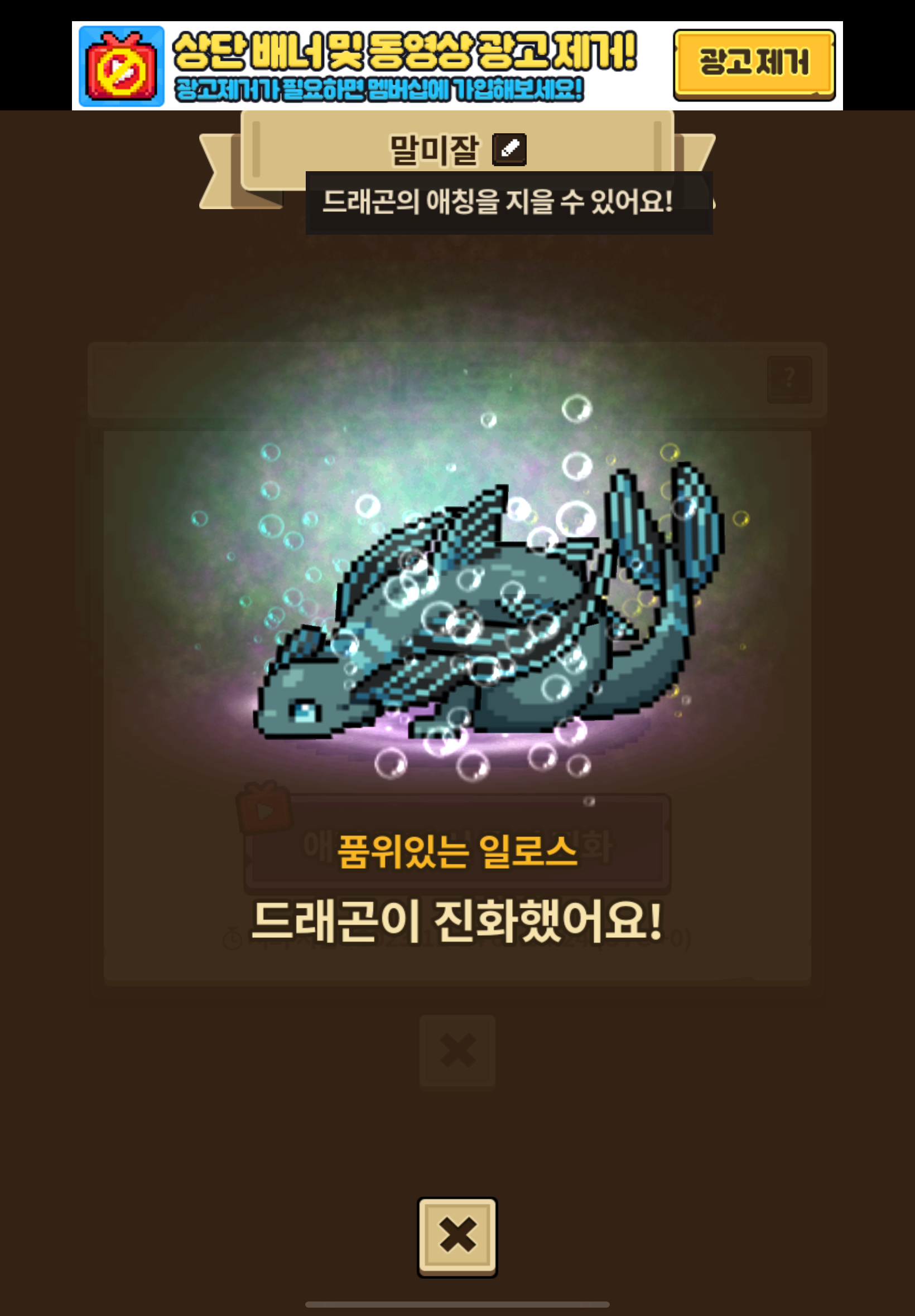Screen dimensions: 915x1316
Task: Click the dimmed X button behind overlay
Action: click(457, 1051)
